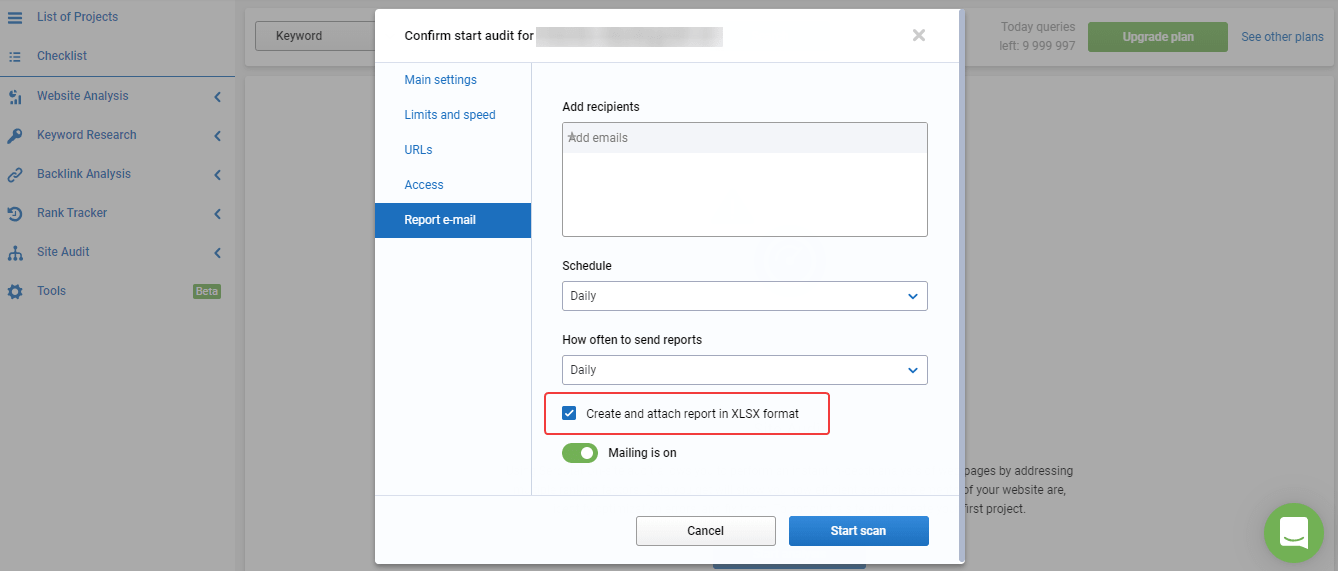Click the dialog vertical scrollbar
1338x571 pixels.
click(962, 285)
